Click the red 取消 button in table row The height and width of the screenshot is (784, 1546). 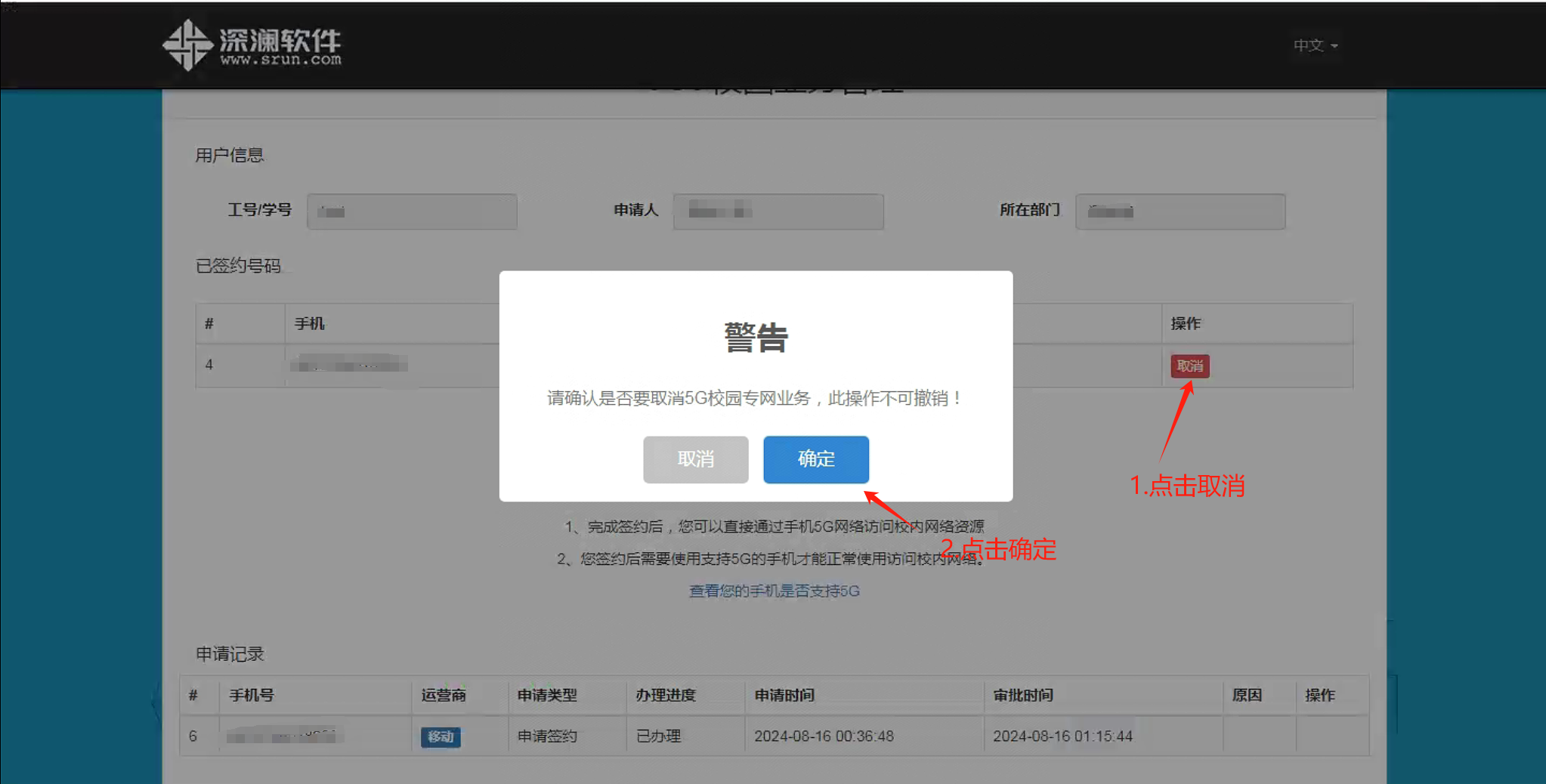coord(1189,366)
